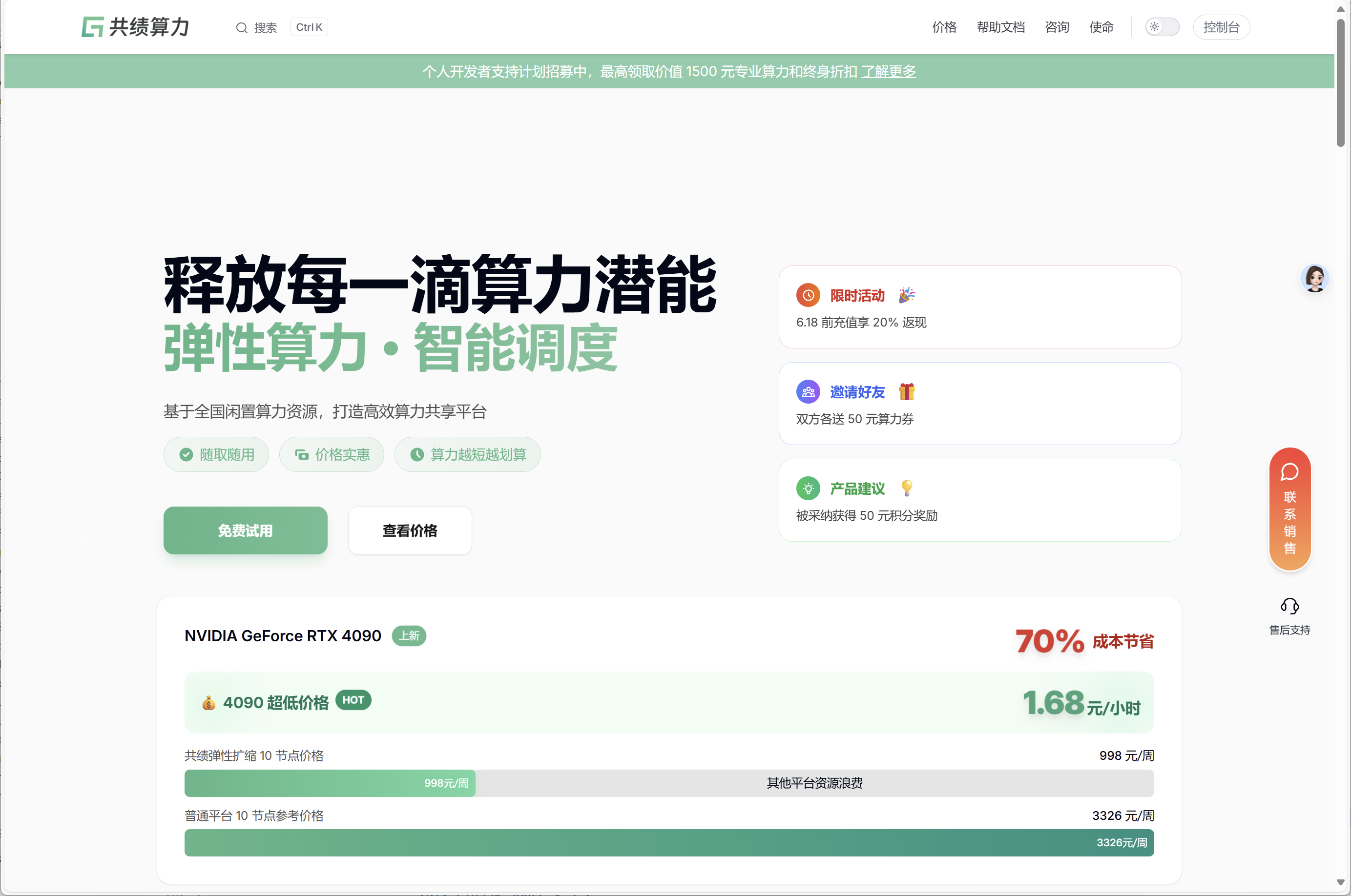Follow the 了解更多 banner link

[889, 71]
